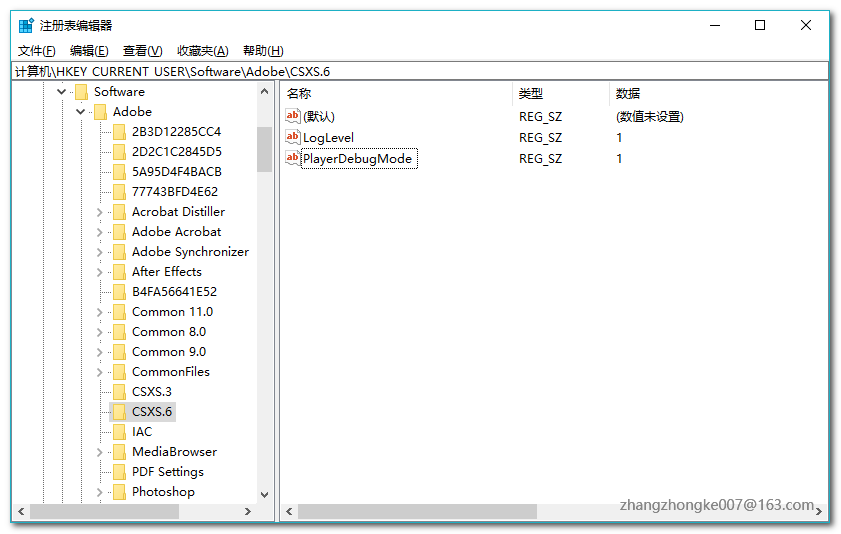Click the PlayerDebugMode string value icon

292,158
